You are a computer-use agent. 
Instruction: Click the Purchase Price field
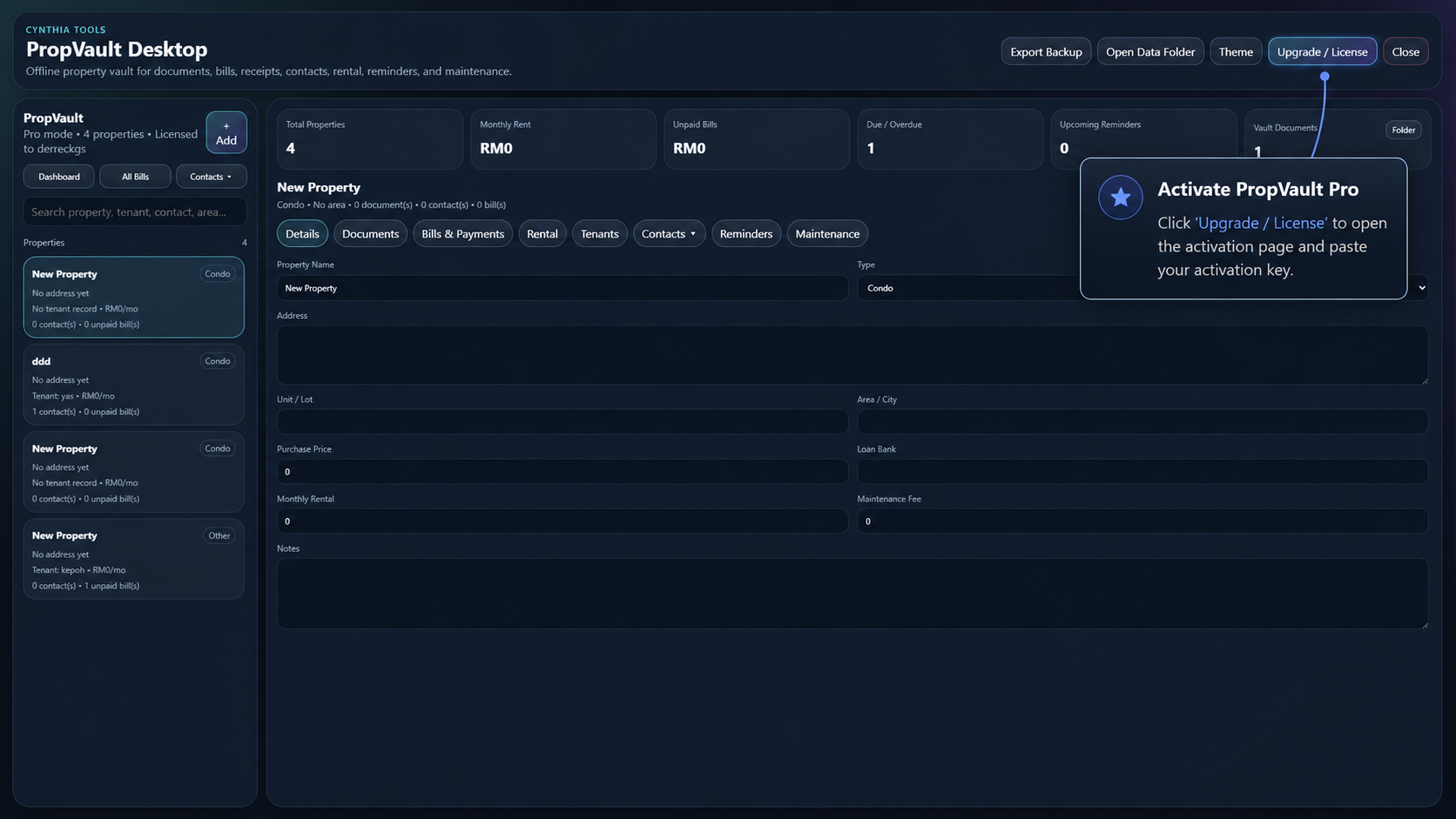pyautogui.click(x=563, y=471)
